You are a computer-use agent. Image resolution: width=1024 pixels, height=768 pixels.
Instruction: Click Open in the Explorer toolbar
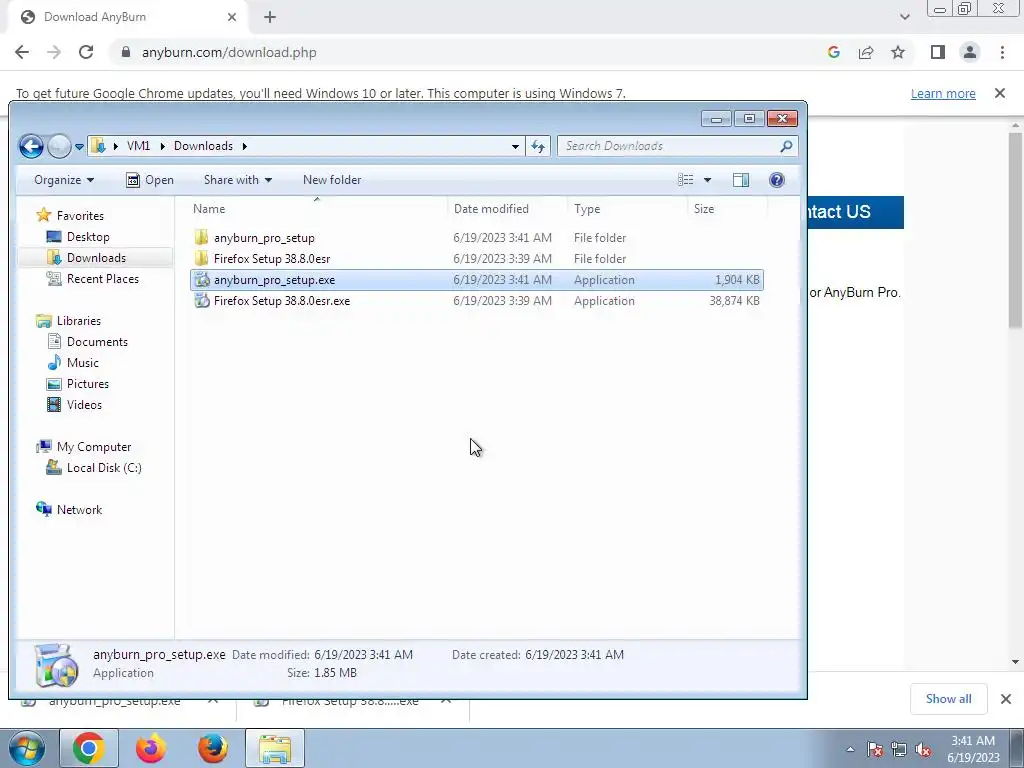point(150,180)
